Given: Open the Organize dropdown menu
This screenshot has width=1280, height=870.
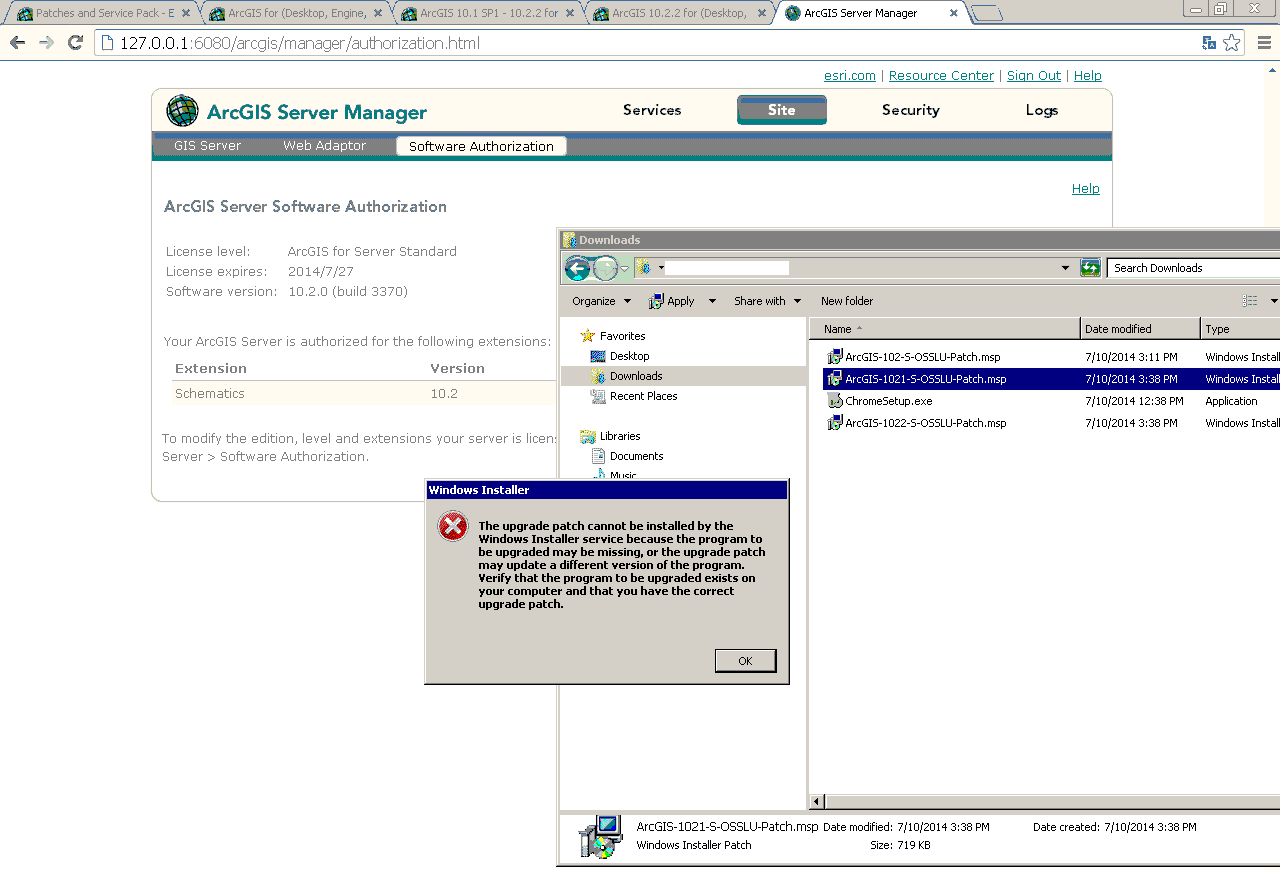Looking at the screenshot, I should tap(601, 301).
